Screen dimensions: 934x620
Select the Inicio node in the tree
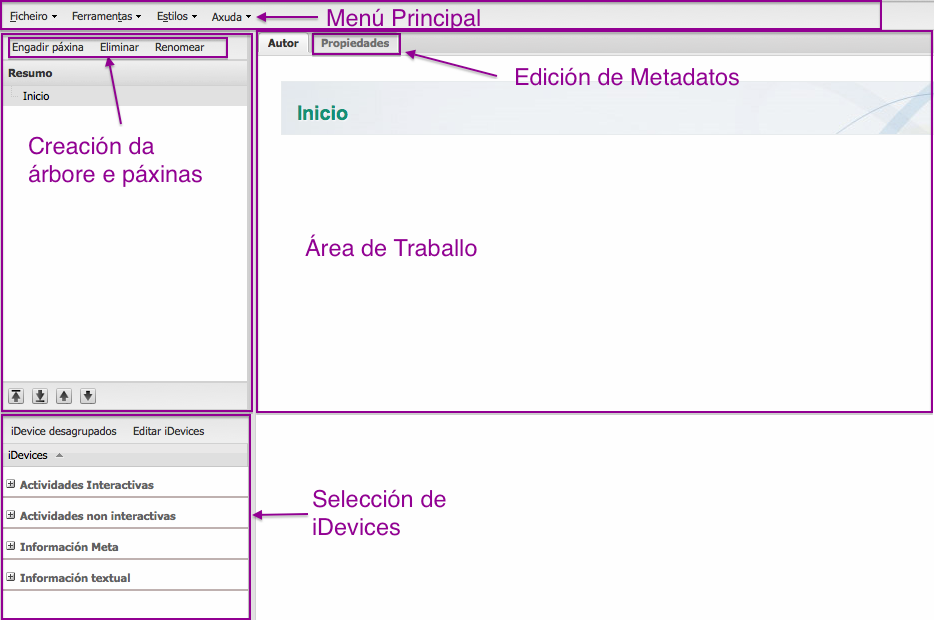38,95
